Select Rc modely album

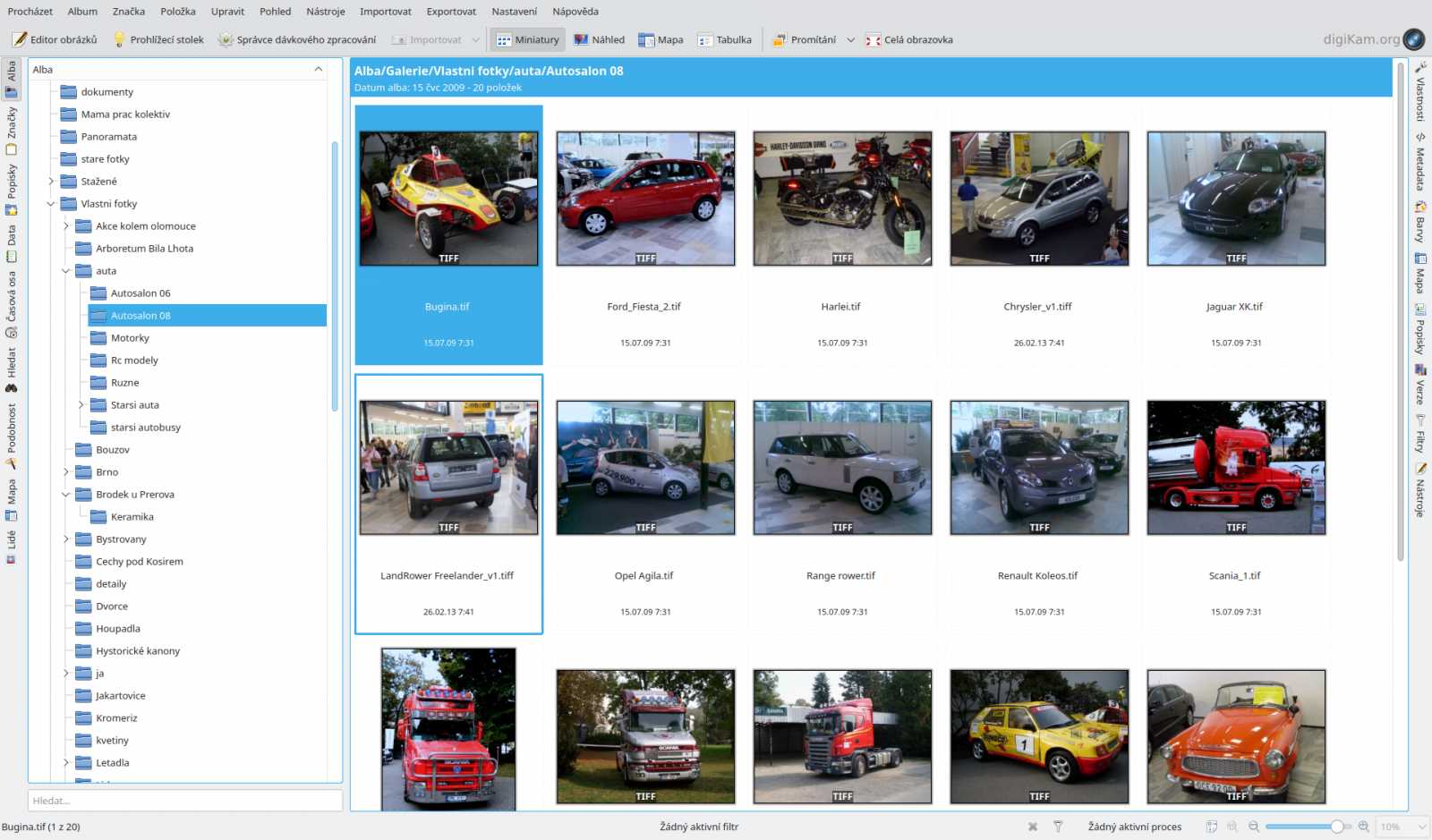[x=134, y=361]
